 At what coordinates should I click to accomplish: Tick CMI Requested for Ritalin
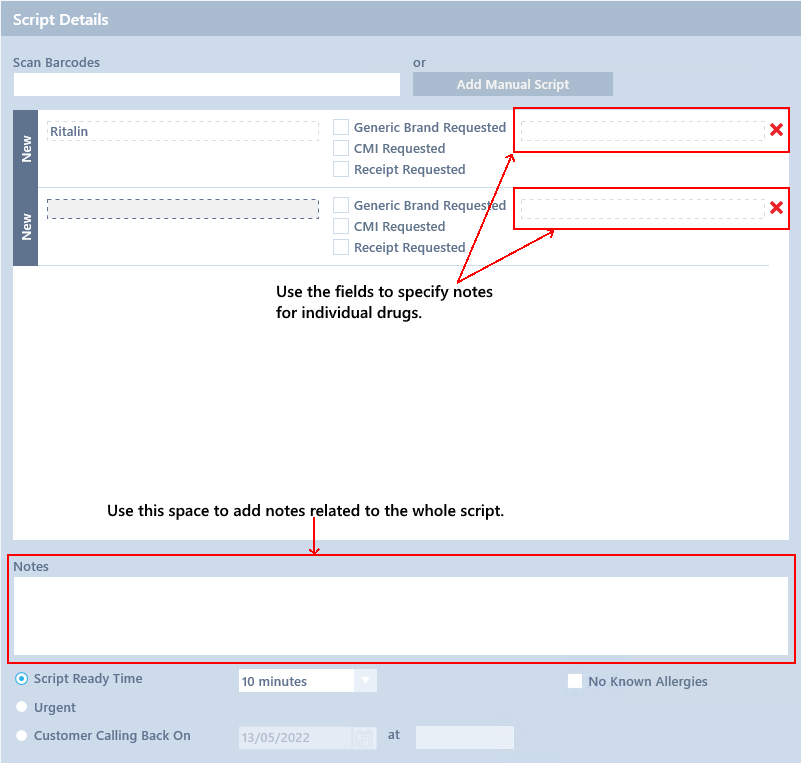point(341,148)
